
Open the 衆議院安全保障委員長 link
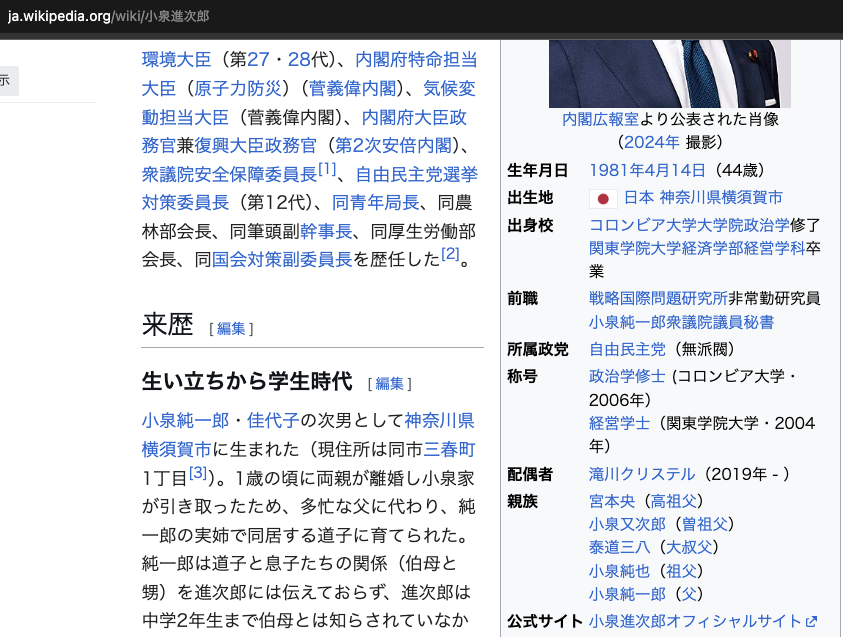pyautogui.click(x=229, y=174)
